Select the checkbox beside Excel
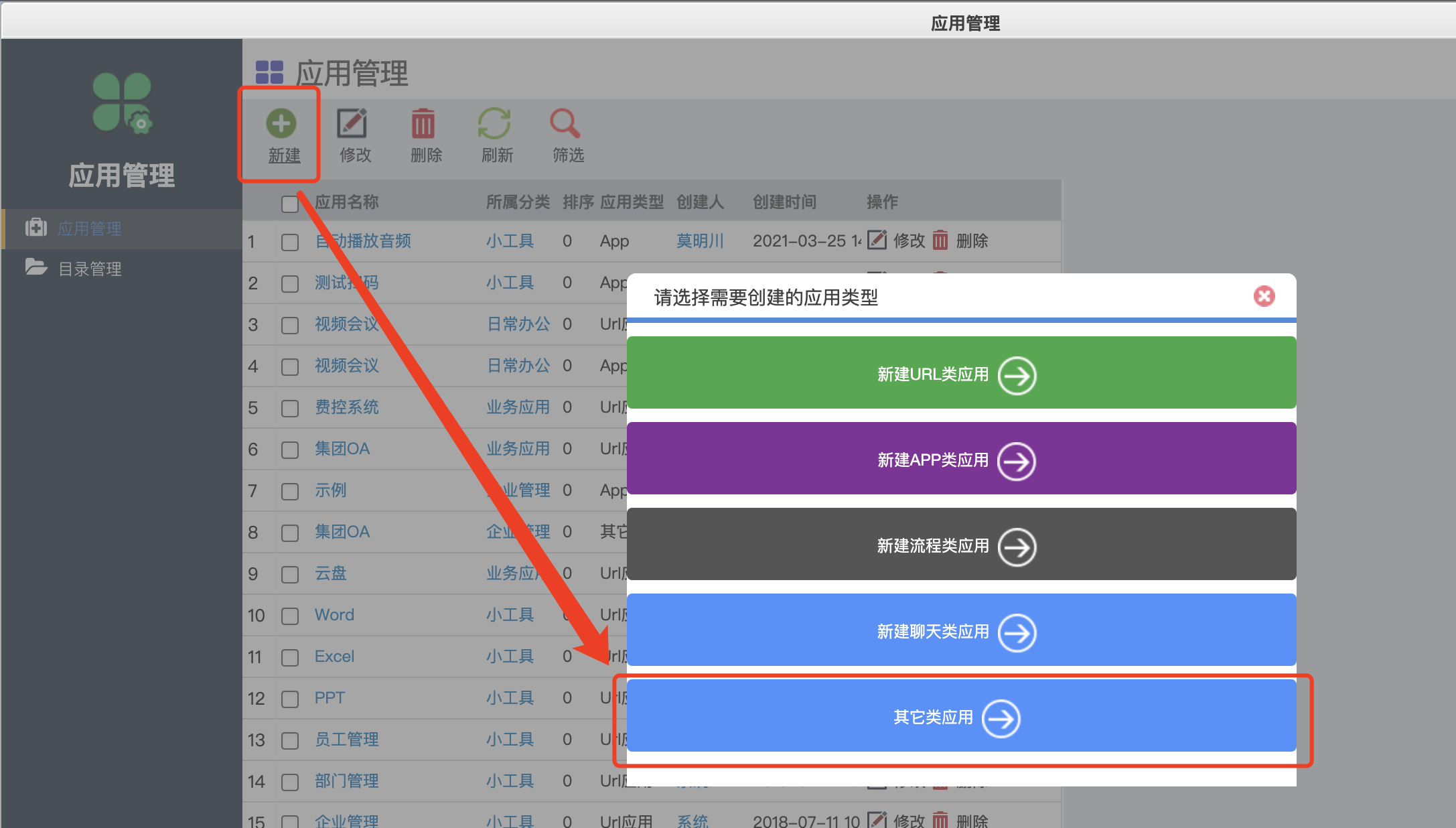Screen dimensions: 1456x828 click(x=290, y=658)
